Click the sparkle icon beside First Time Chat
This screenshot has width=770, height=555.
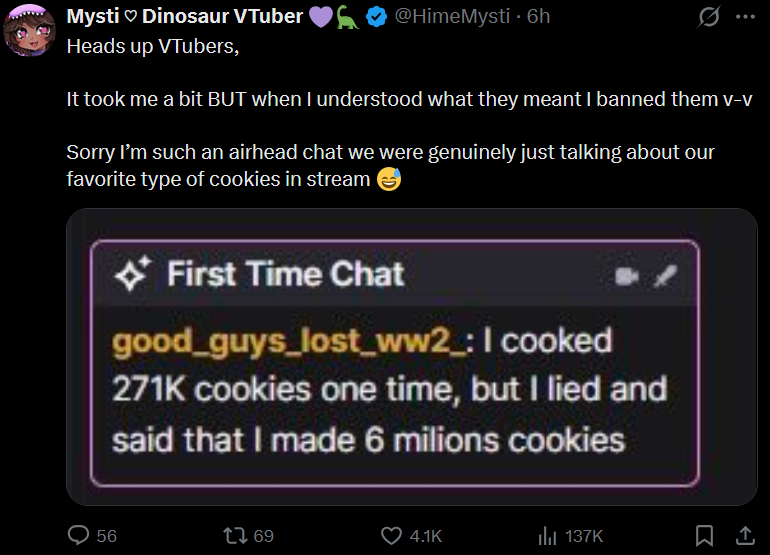click(x=134, y=274)
